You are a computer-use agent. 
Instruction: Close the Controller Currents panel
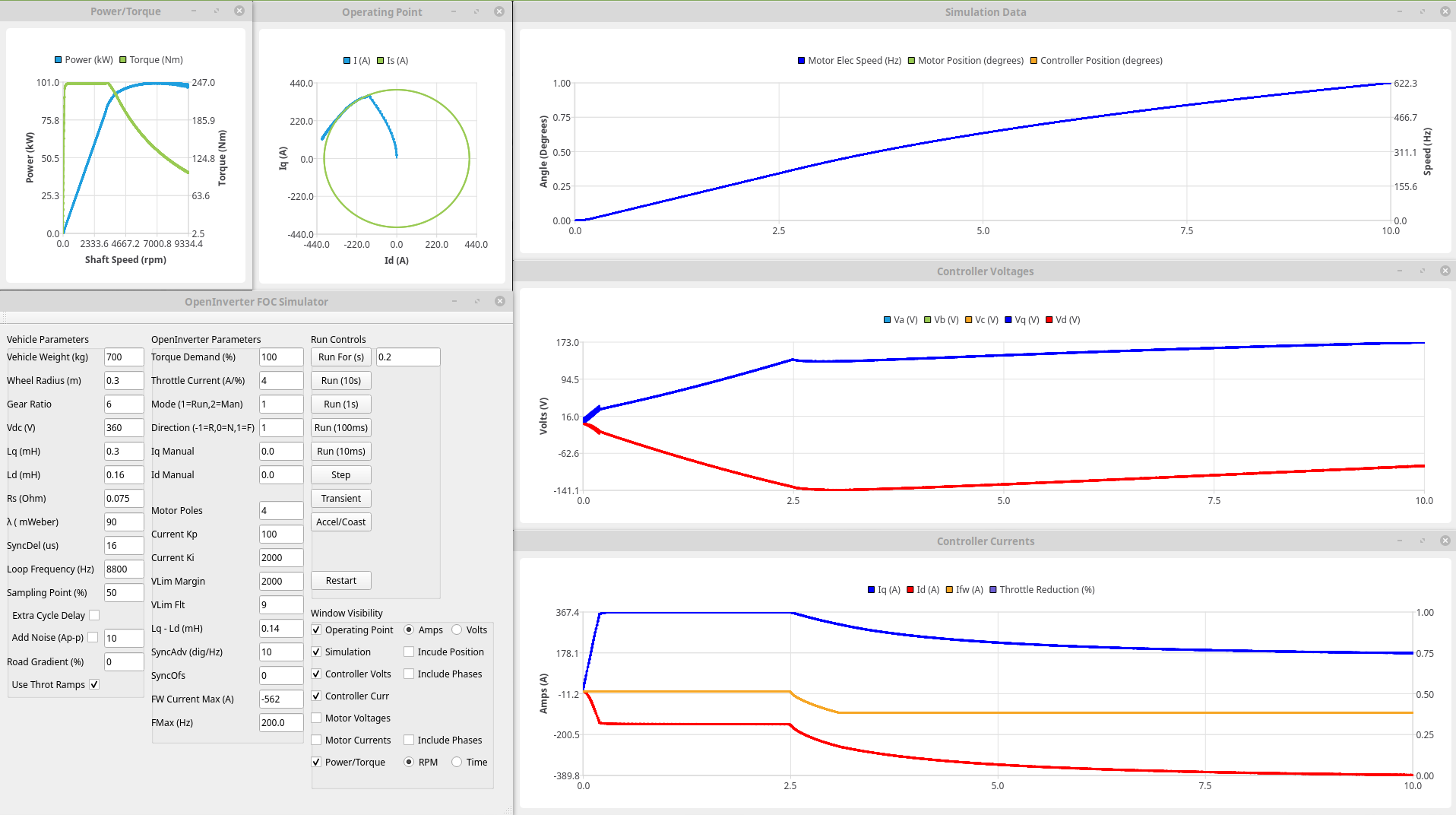coord(1445,541)
